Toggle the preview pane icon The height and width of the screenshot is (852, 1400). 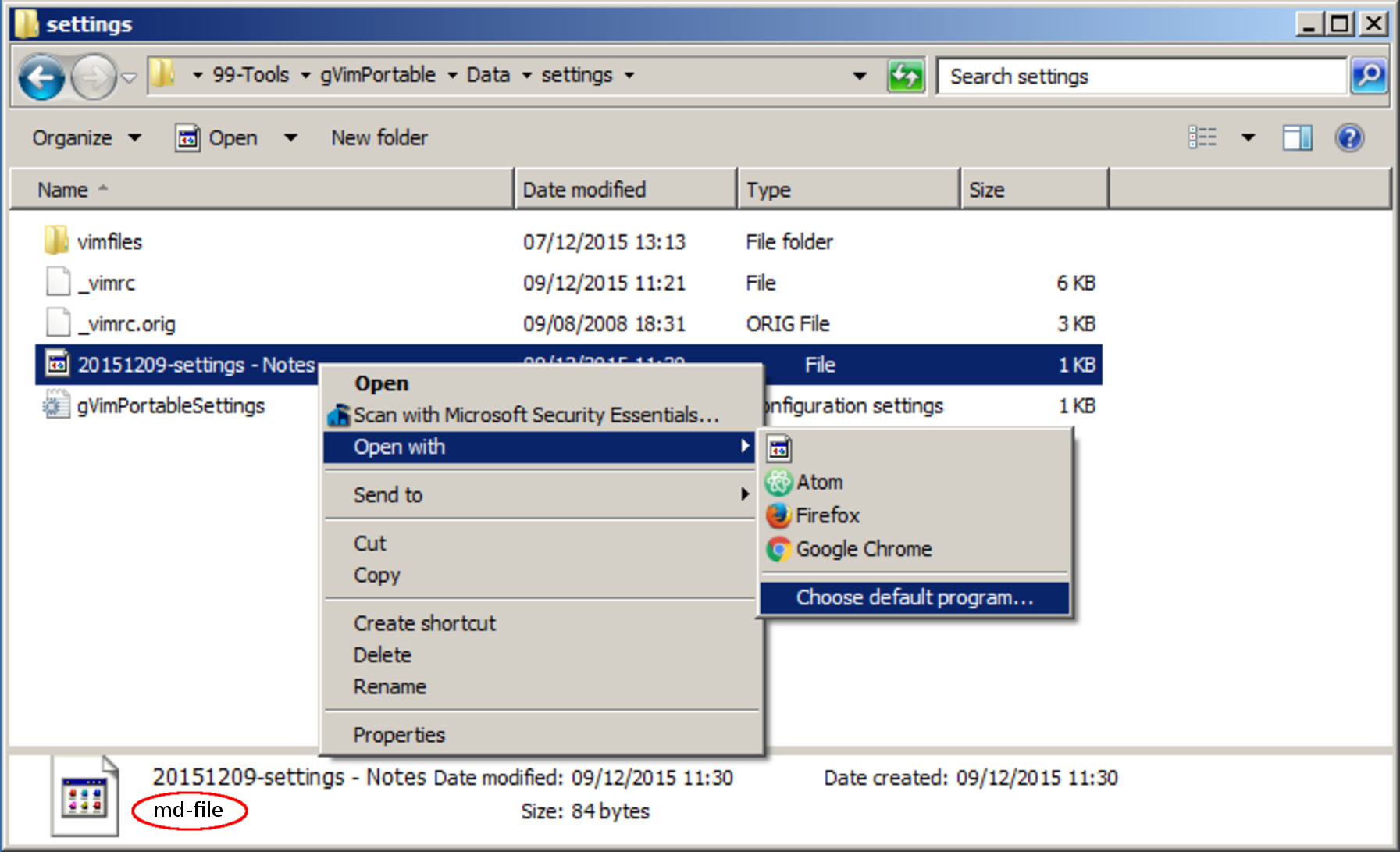point(1297,138)
